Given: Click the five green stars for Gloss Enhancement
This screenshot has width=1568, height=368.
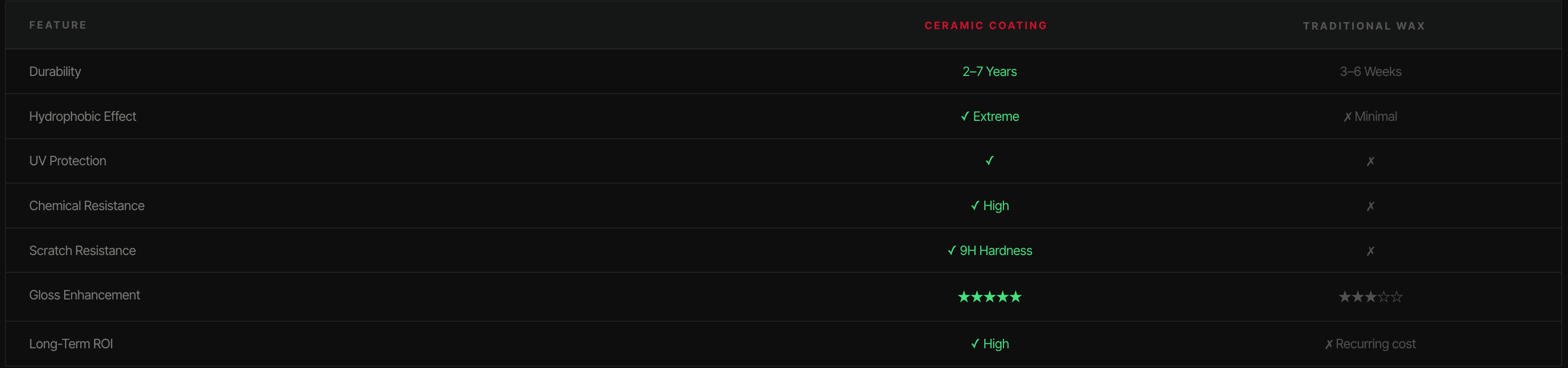Looking at the screenshot, I should [x=989, y=296].
